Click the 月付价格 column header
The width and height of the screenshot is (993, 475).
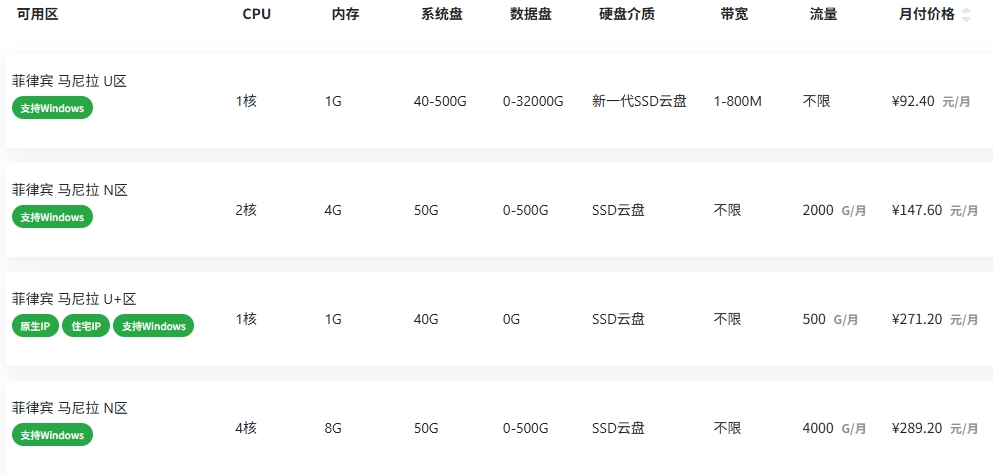click(927, 15)
